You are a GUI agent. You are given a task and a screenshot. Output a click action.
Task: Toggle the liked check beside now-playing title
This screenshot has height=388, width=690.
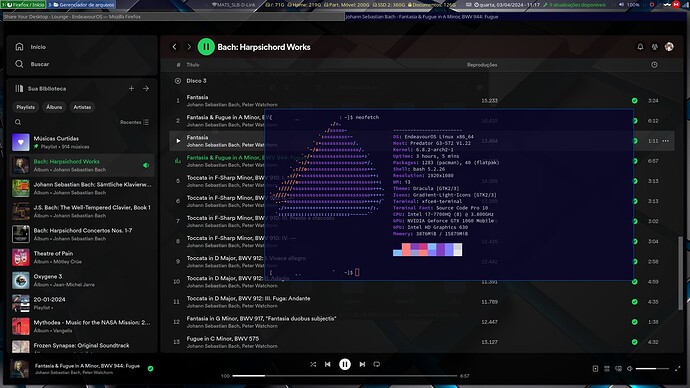(150, 369)
